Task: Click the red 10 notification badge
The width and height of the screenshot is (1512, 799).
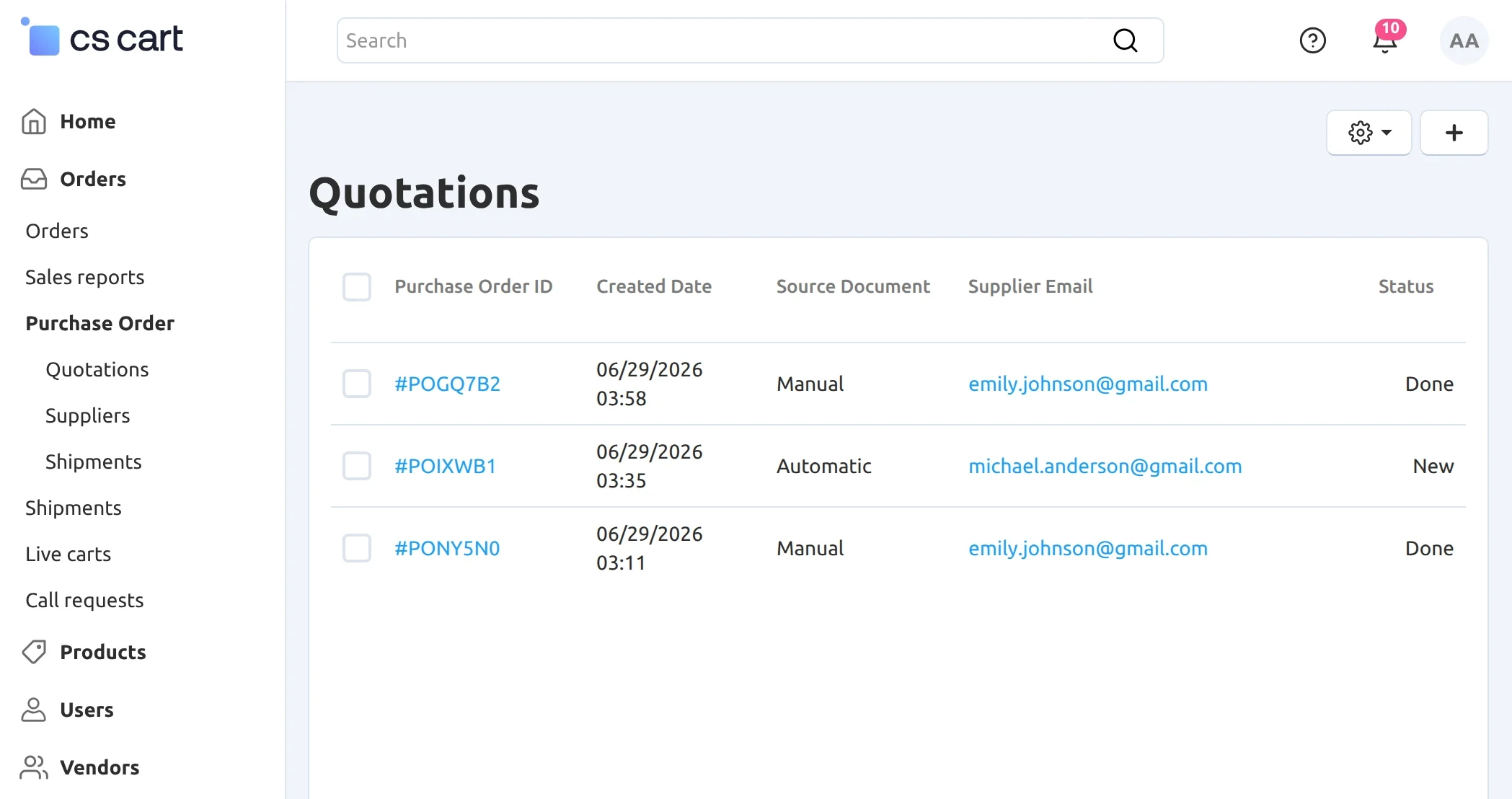Action: [x=1391, y=29]
